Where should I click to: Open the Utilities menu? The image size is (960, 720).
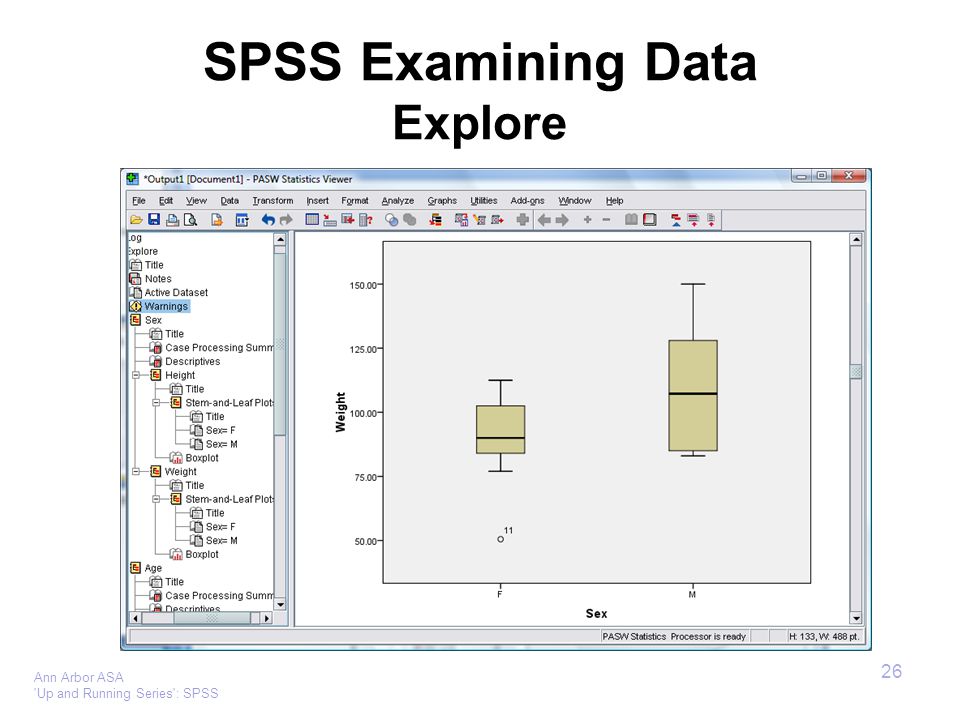tap(484, 201)
